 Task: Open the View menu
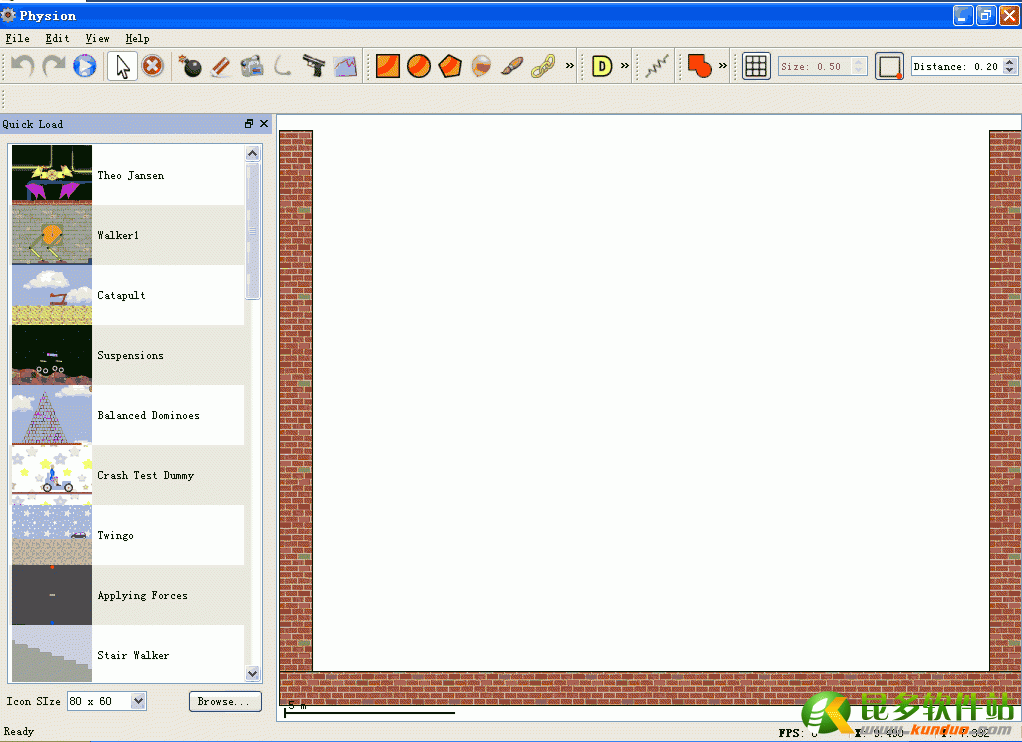pyautogui.click(x=97, y=38)
